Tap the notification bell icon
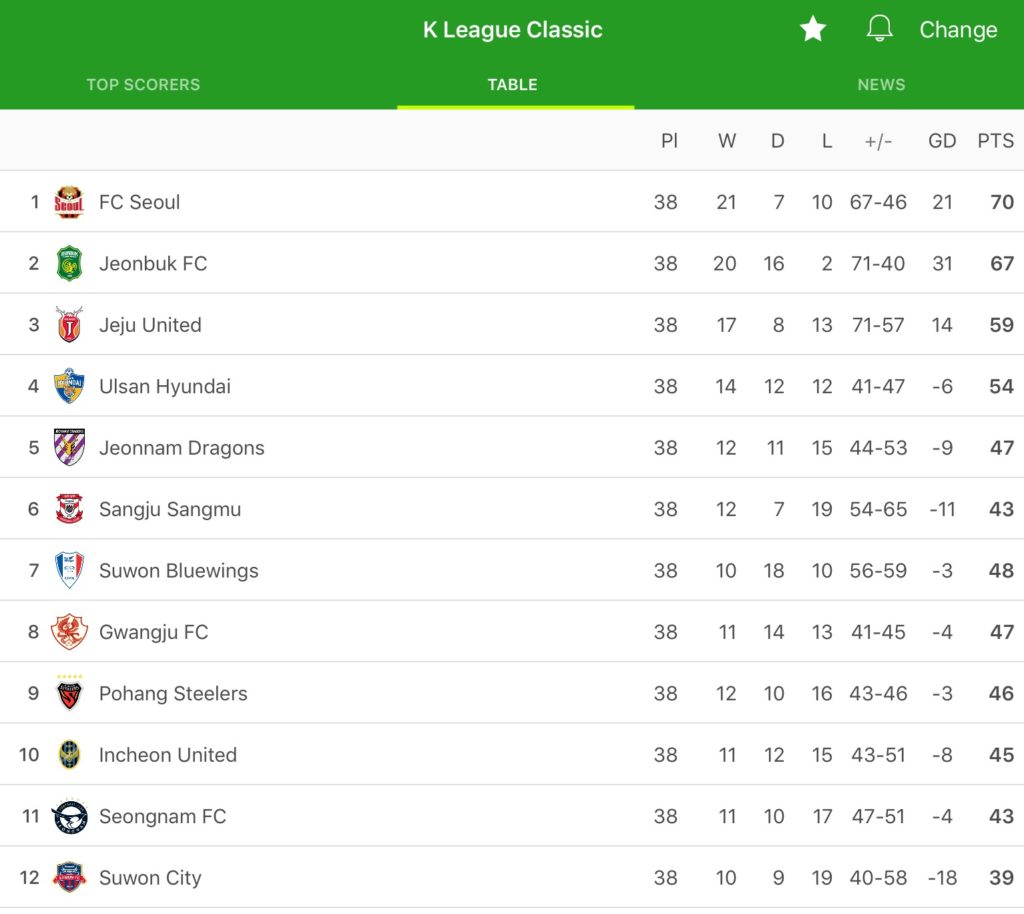Viewport: 1024px width, 914px height. (x=879, y=29)
